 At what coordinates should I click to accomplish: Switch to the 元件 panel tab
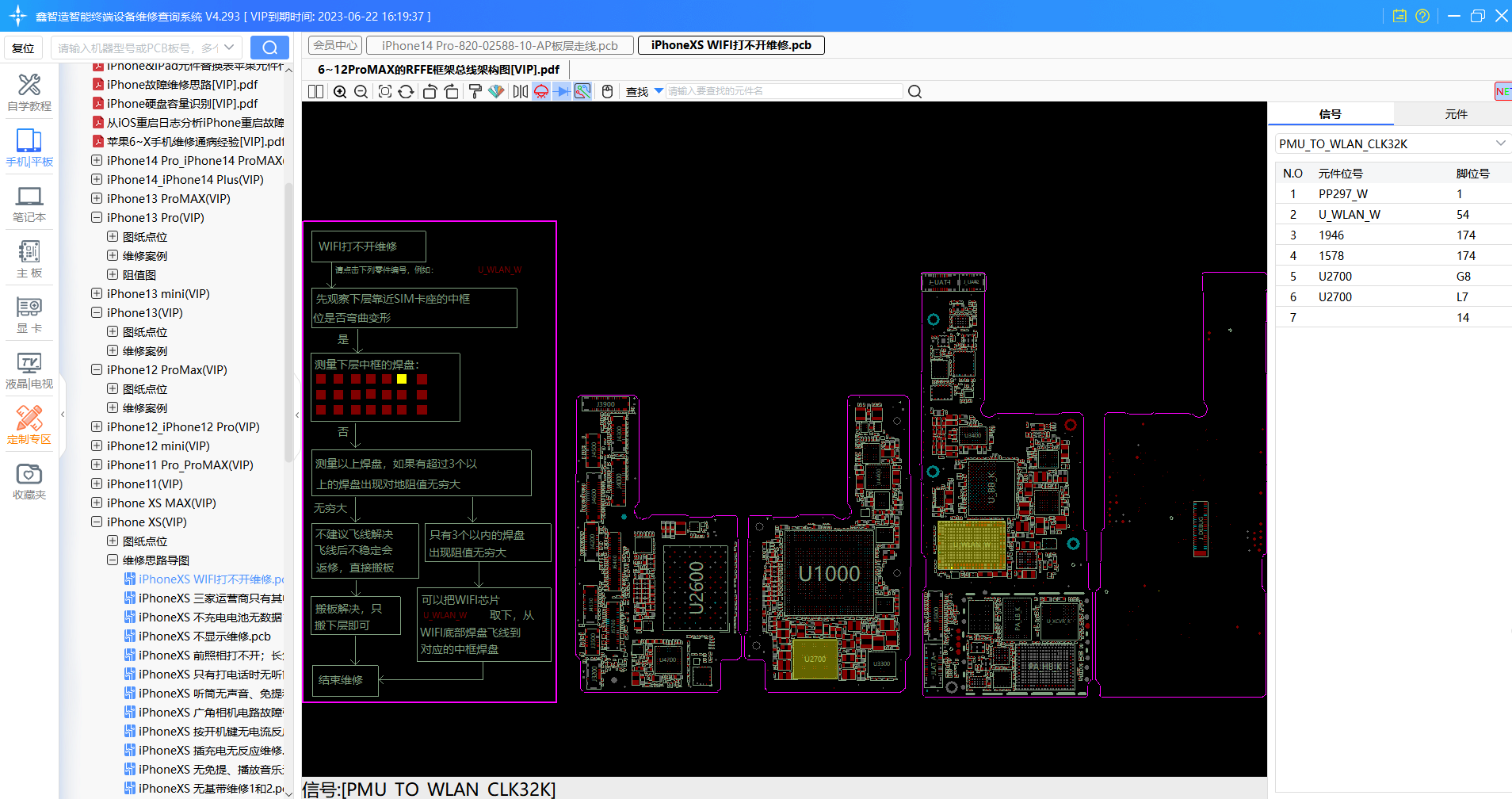pos(1456,114)
